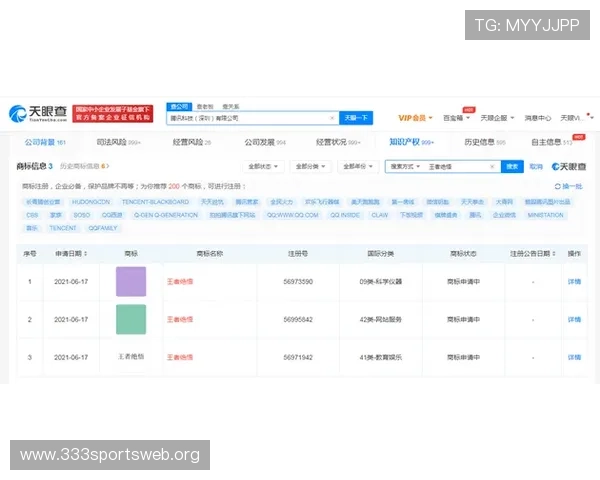The height and width of the screenshot is (480, 600).
Task: Clear the trademark keyword search field
Action: coord(492,167)
